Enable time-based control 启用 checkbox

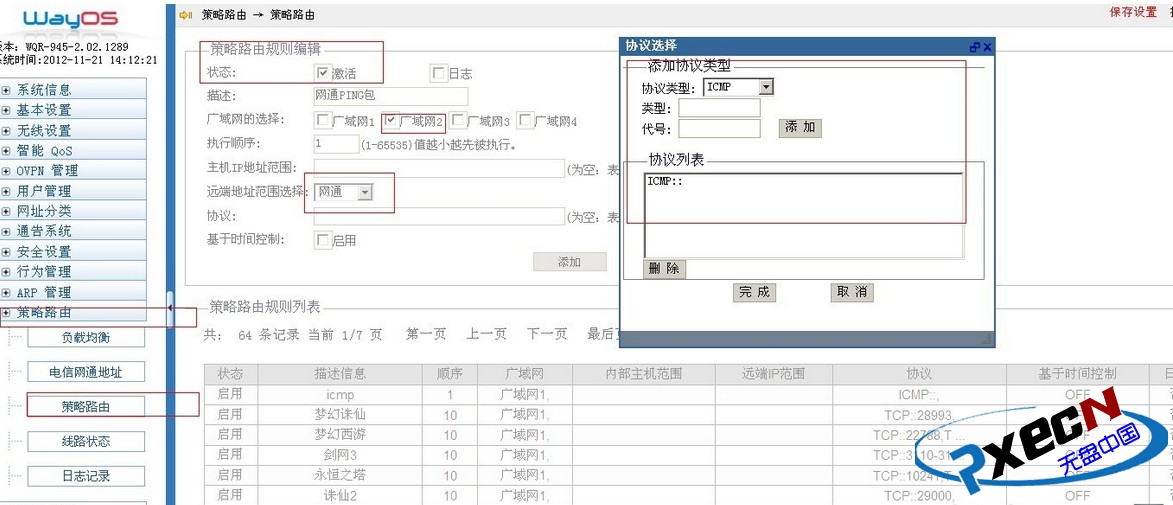(x=322, y=240)
